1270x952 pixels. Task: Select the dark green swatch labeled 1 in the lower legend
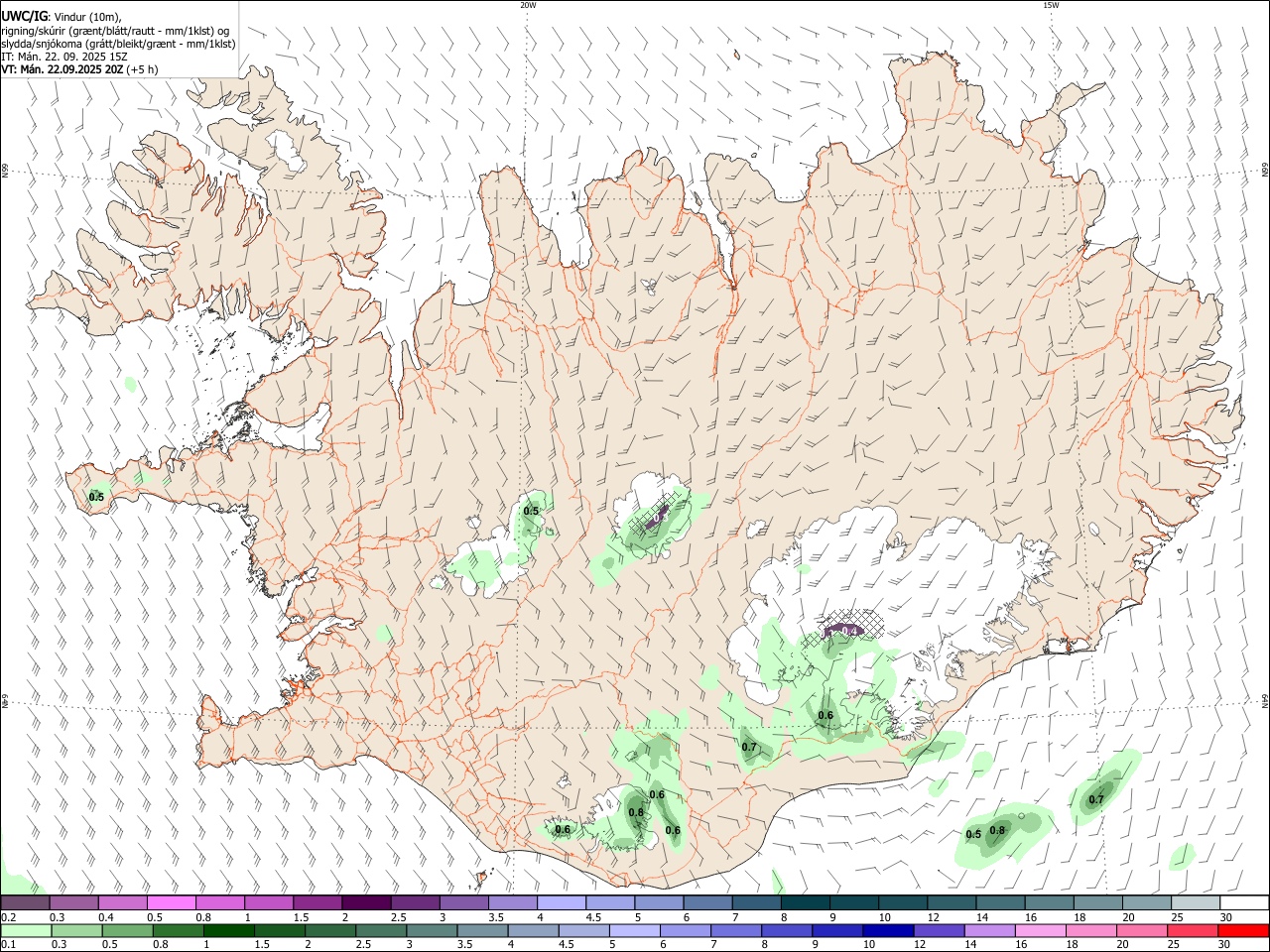(x=229, y=930)
